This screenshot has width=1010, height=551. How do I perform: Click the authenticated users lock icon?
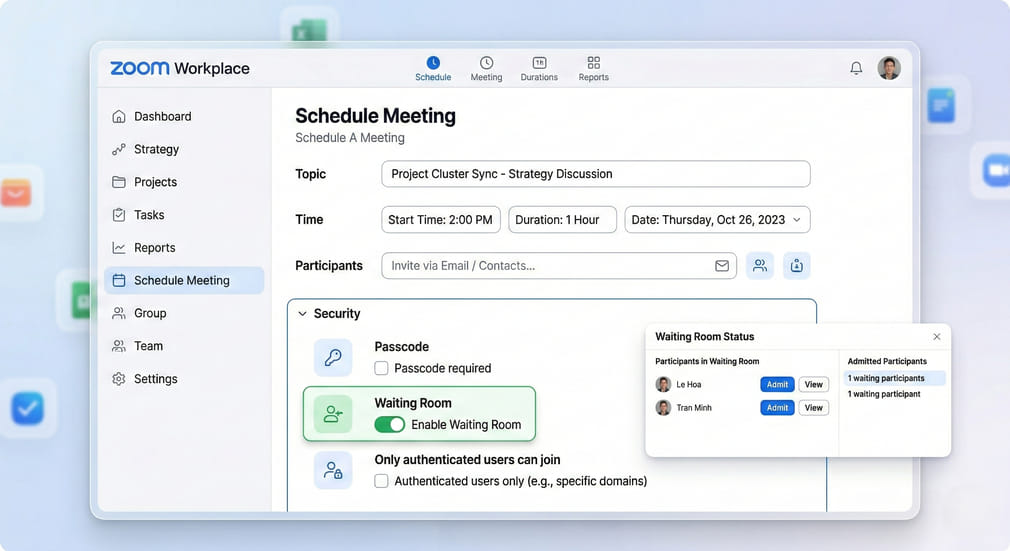333,470
